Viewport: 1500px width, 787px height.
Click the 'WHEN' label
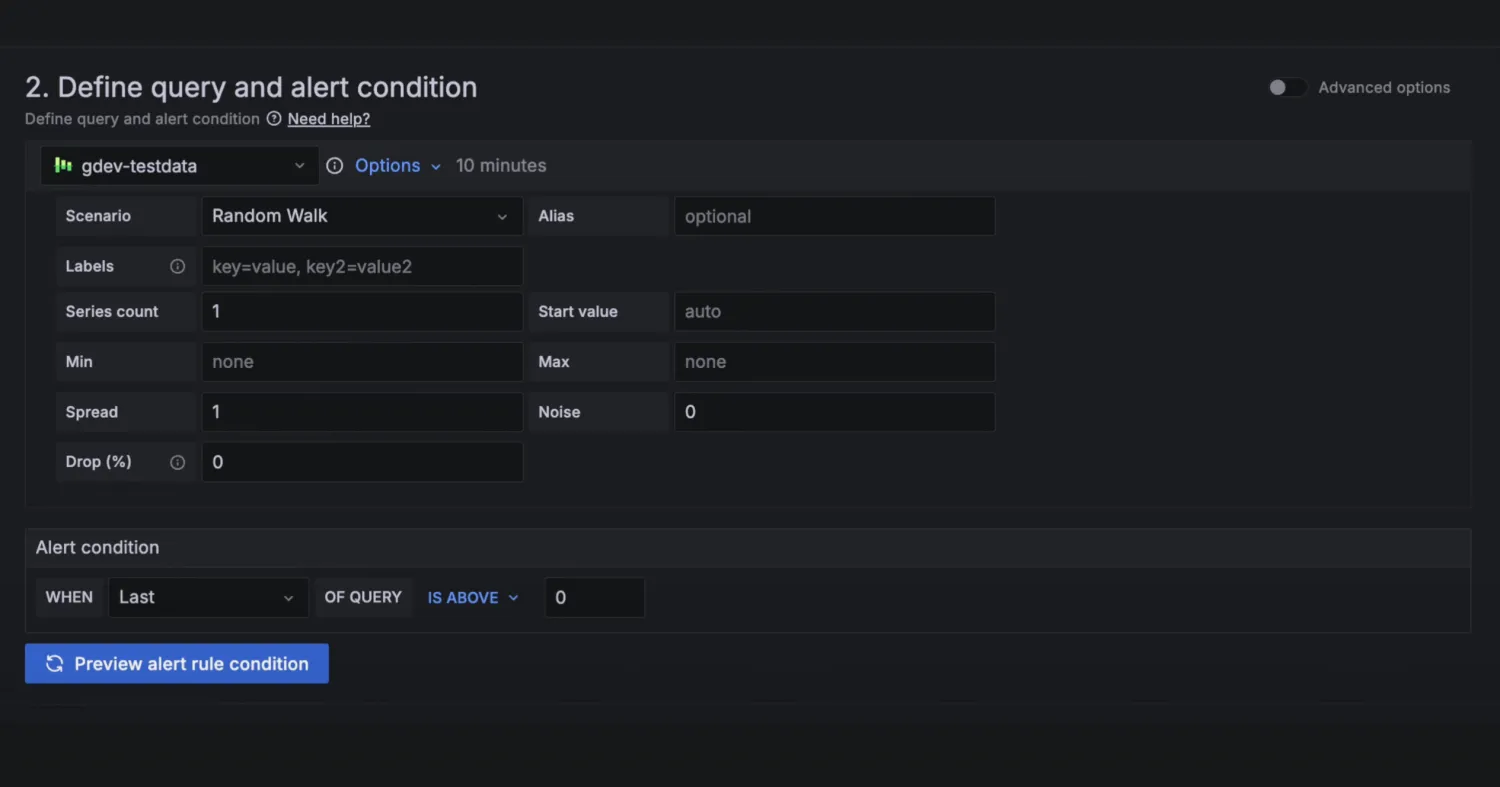pyautogui.click(x=69, y=597)
